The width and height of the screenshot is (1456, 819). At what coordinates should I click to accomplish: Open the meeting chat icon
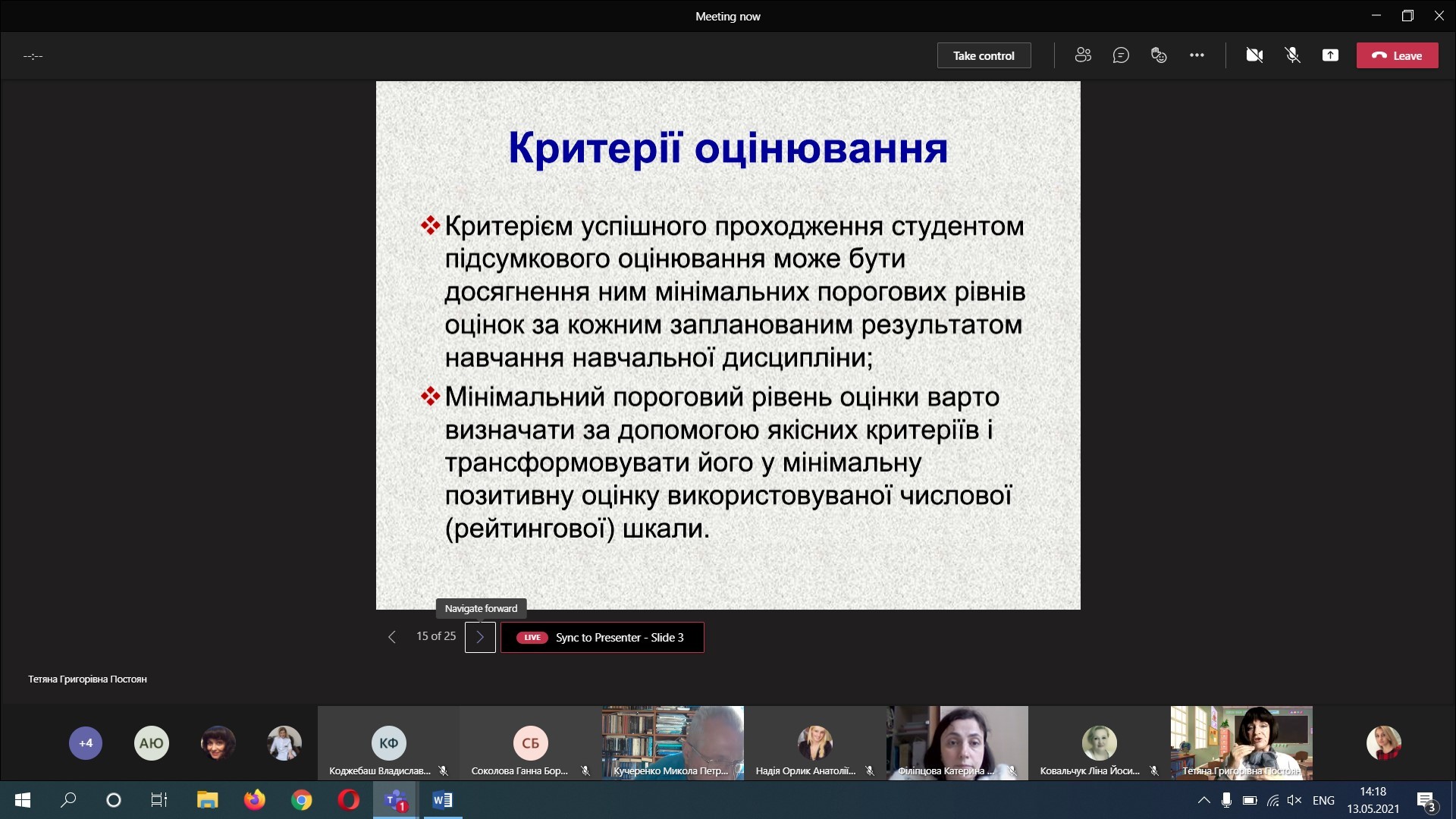[1121, 55]
